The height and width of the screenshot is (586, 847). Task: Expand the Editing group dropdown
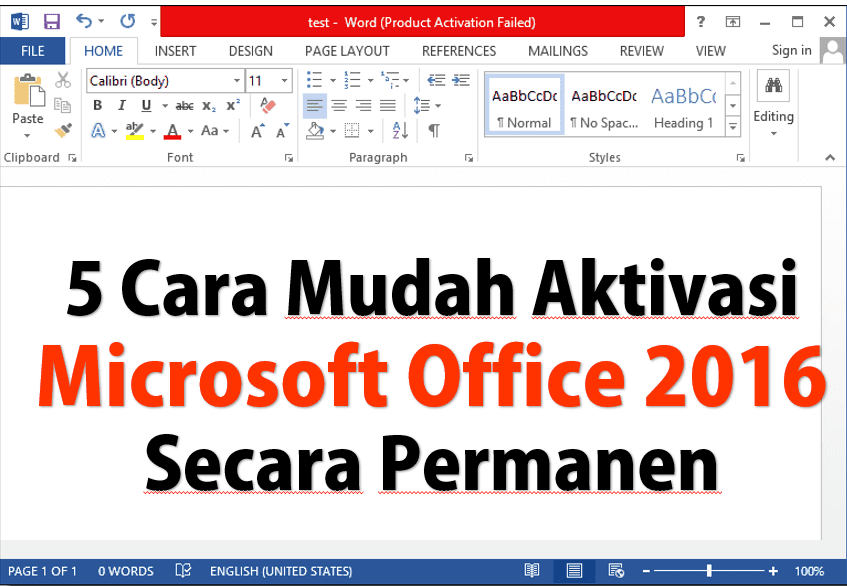774,133
